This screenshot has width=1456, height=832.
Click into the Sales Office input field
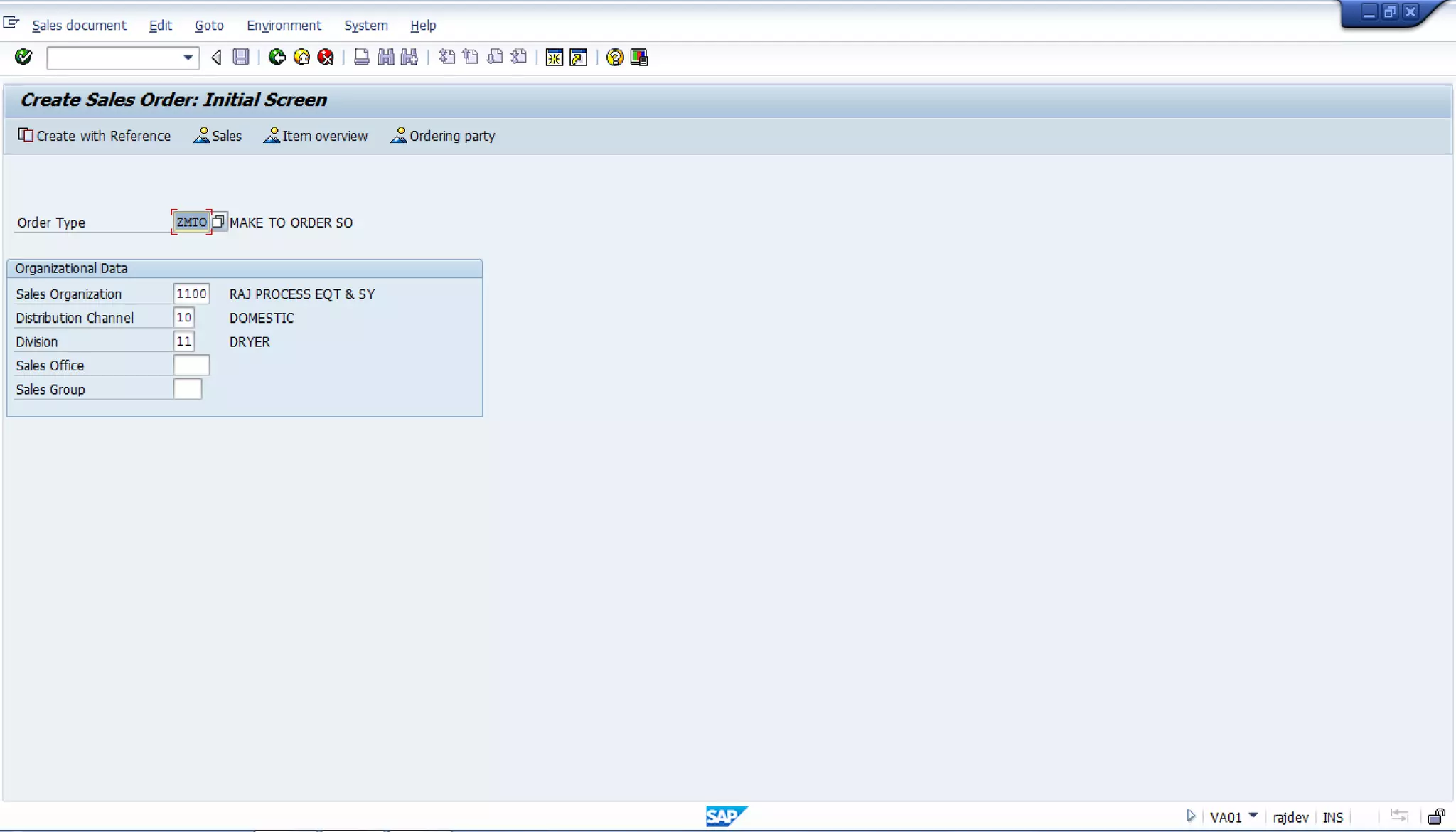(x=191, y=366)
